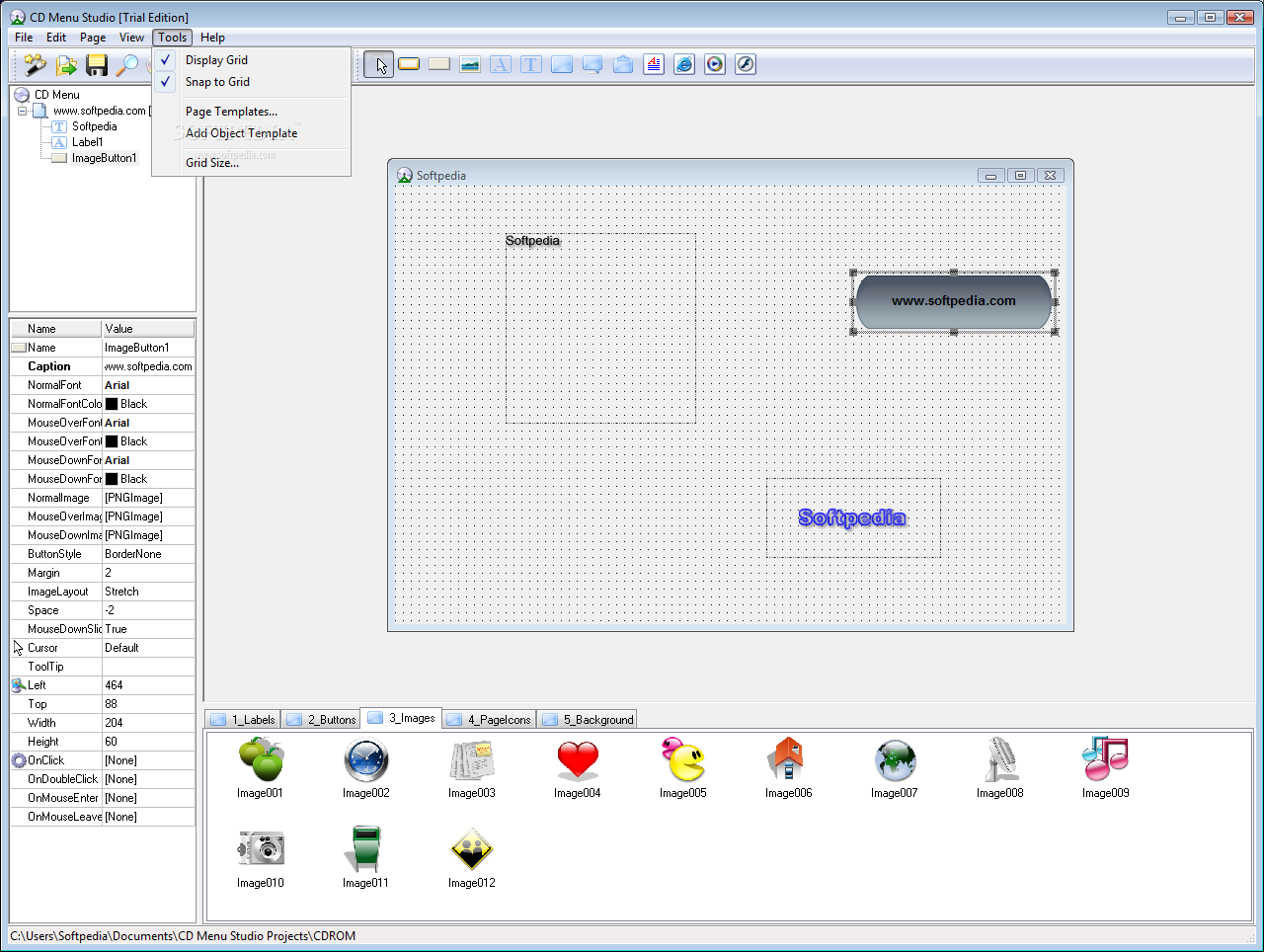Toggle the Snap to Grid menu option

[252, 82]
